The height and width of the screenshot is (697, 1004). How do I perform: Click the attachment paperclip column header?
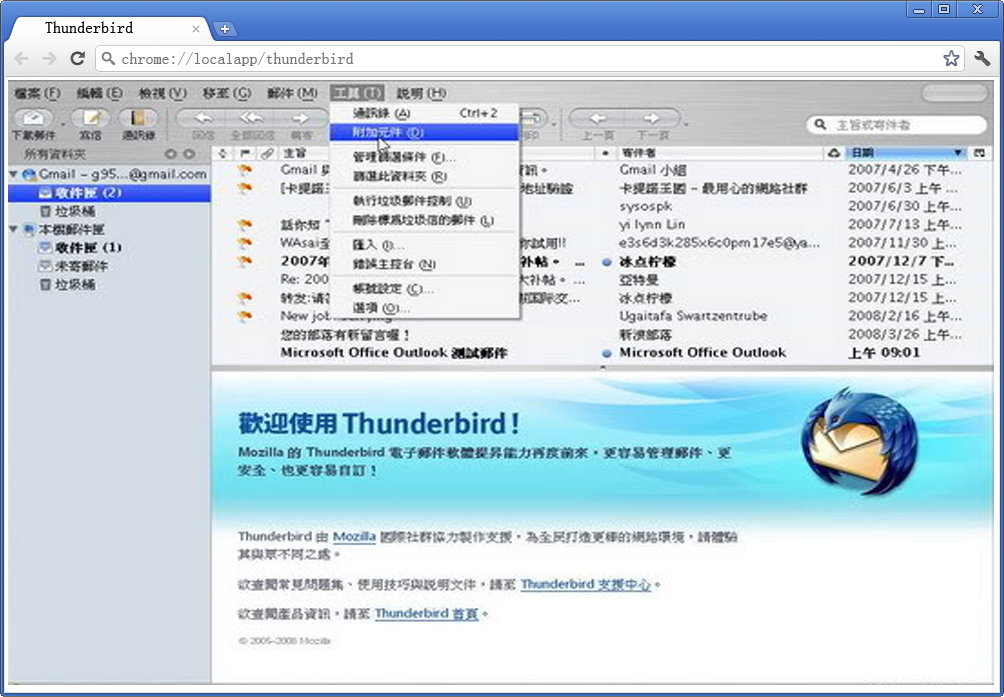click(266, 153)
